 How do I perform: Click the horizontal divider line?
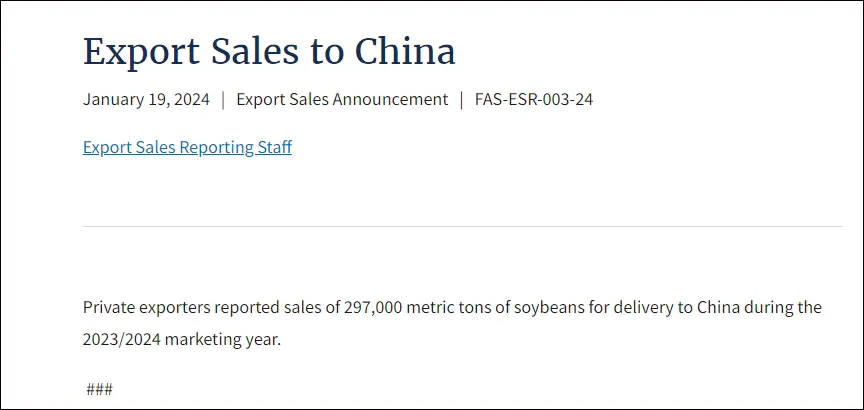[x=462, y=227]
